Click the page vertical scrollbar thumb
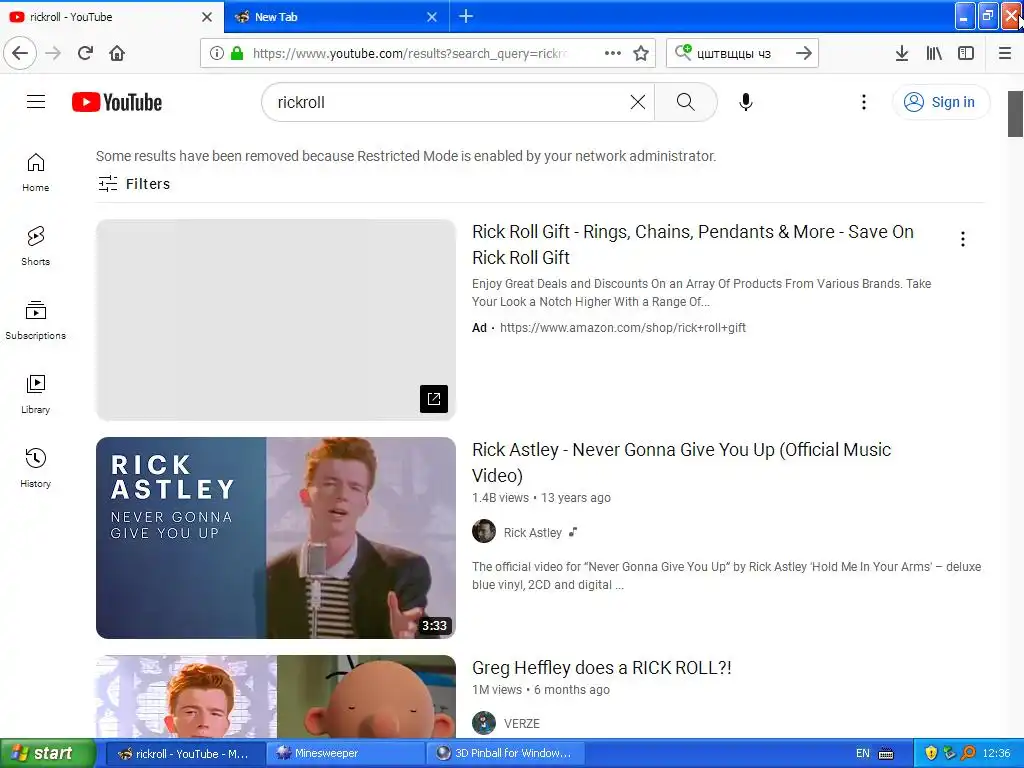The height and width of the screenshot is (768, 1024). click(1015, 114)
